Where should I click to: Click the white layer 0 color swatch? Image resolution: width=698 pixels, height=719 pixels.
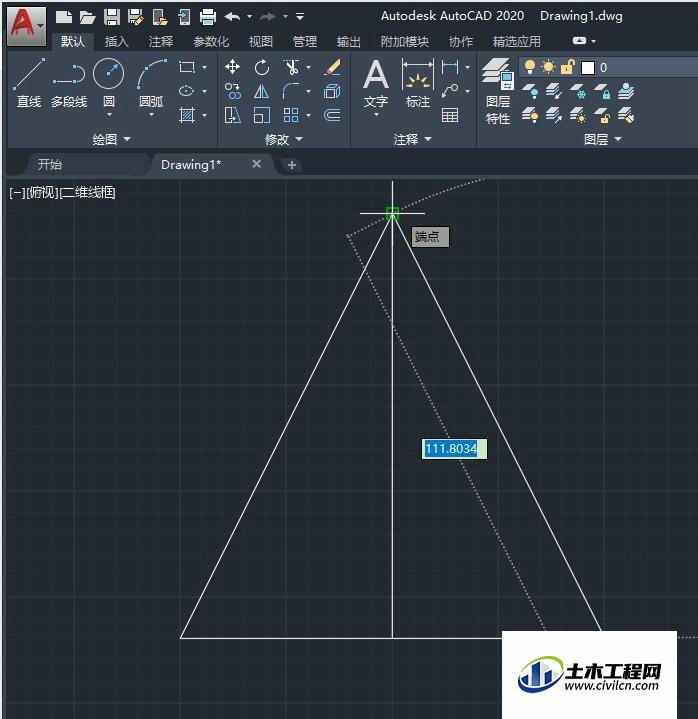click(x=587, y=68)
